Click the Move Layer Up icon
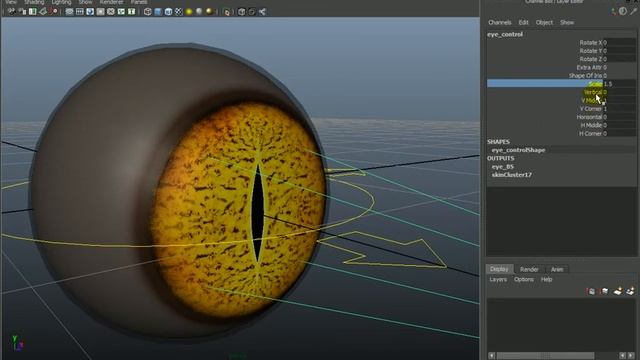This screenshot has width=640, height=360. pyautogui.click(x=591, y=291)
